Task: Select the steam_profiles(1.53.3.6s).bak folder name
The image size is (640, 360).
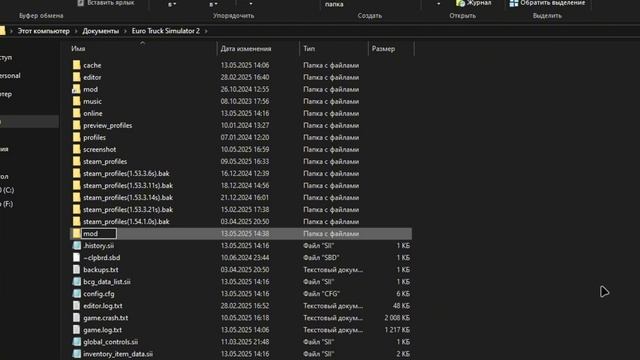Action: (x=126, y=173)
